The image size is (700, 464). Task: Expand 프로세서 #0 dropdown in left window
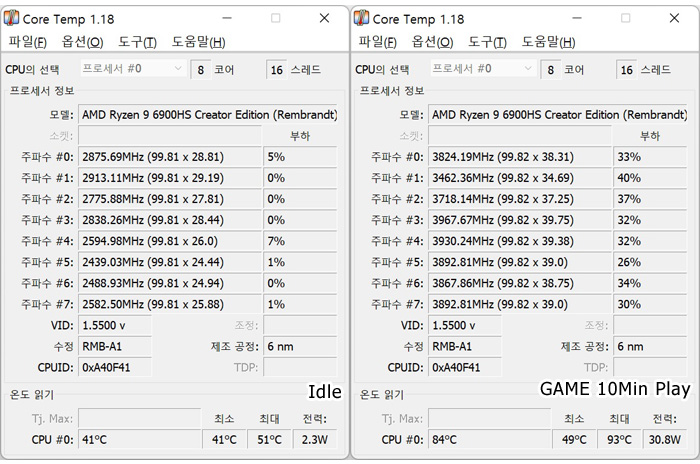[x=133, y=69]
